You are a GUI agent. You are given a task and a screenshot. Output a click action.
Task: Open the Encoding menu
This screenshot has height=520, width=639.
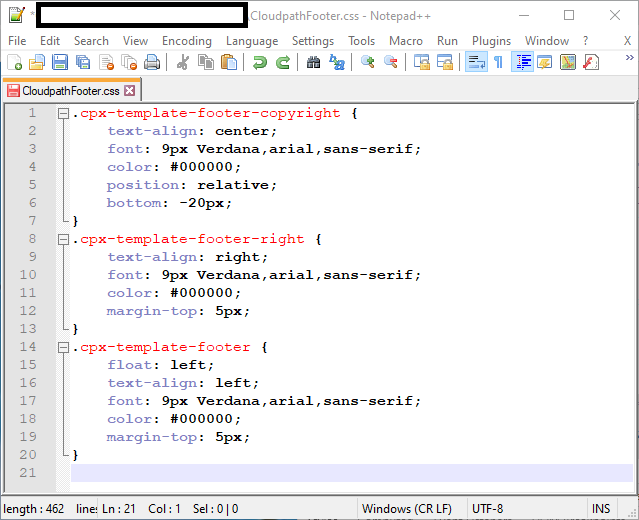(x=187, y=41)
